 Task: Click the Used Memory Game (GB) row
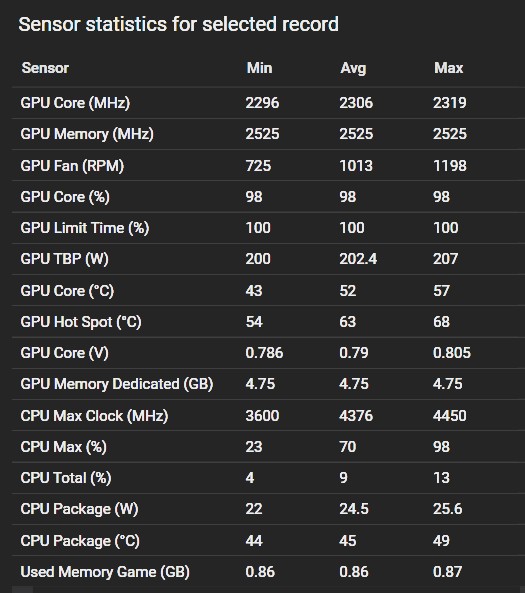pos(269,571)
